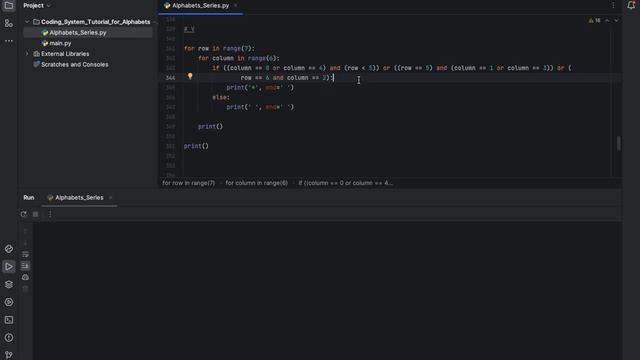Click inside the Run console output area

pyautogui.click(x=327, y=291)
